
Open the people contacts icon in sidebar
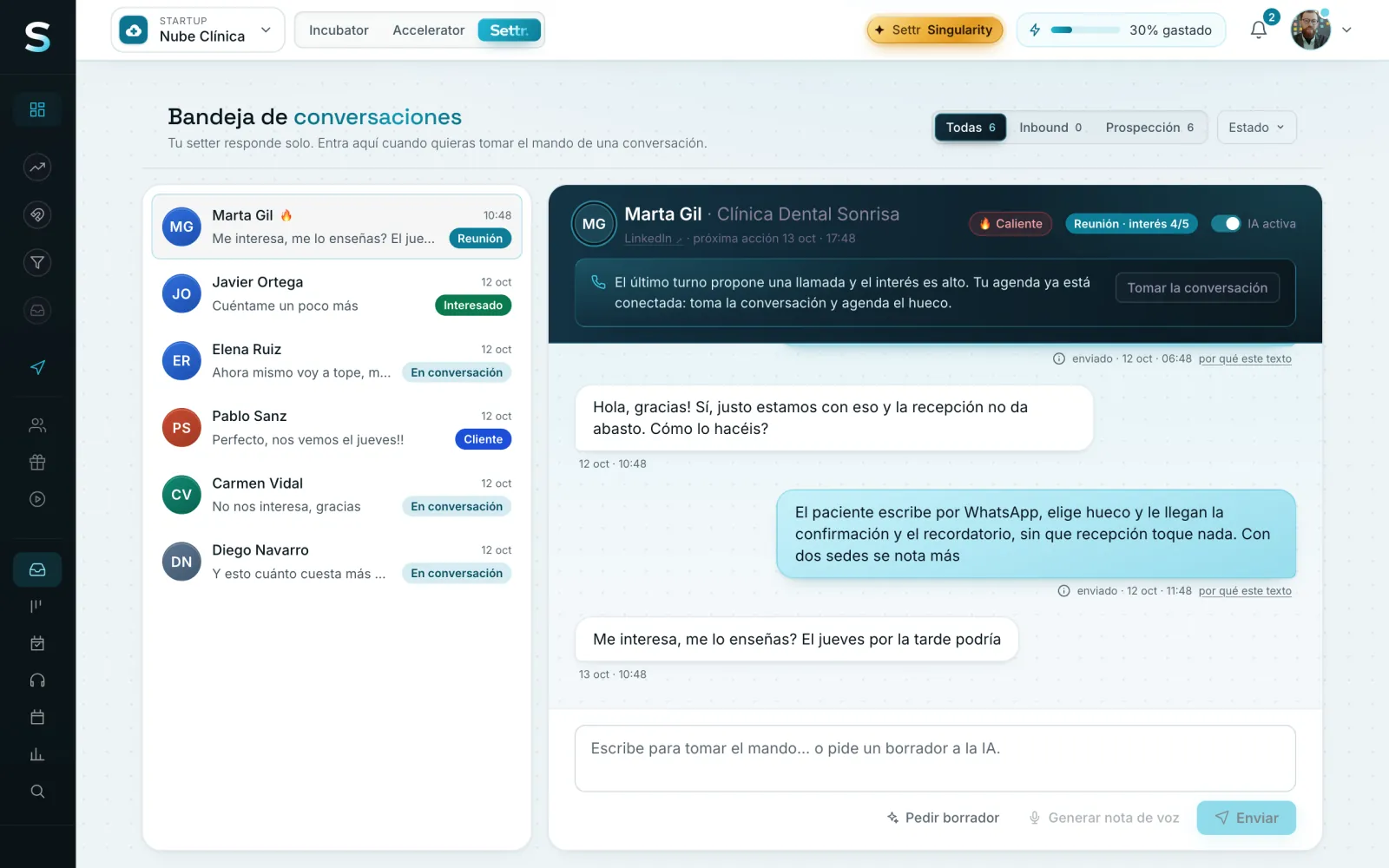37,425
